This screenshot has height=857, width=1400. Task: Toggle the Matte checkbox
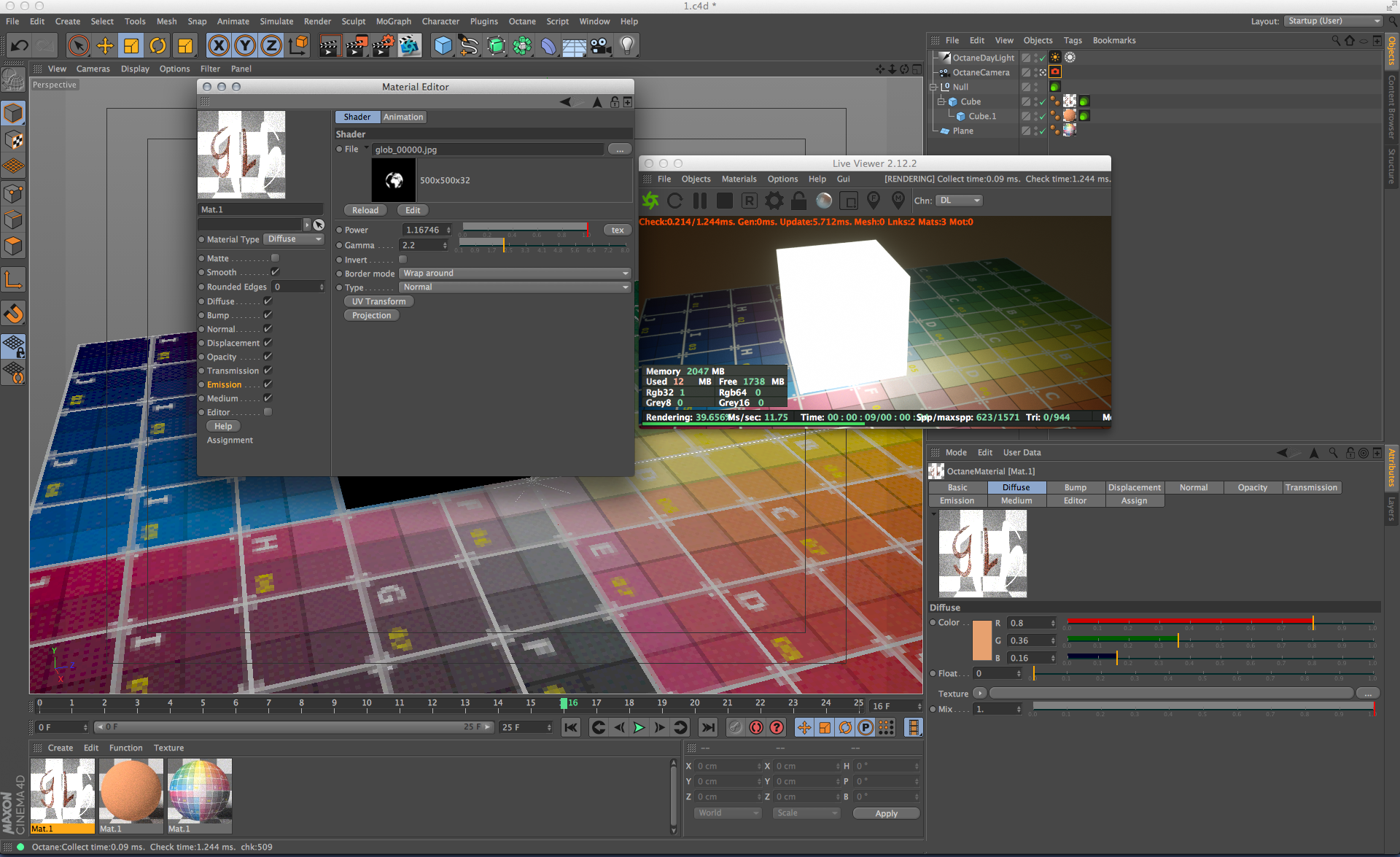point(275,258)
